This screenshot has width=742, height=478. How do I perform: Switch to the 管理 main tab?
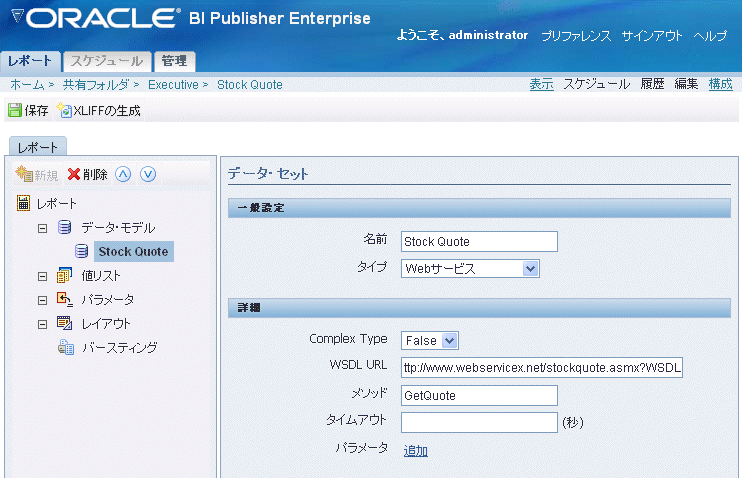click(175, 62)
